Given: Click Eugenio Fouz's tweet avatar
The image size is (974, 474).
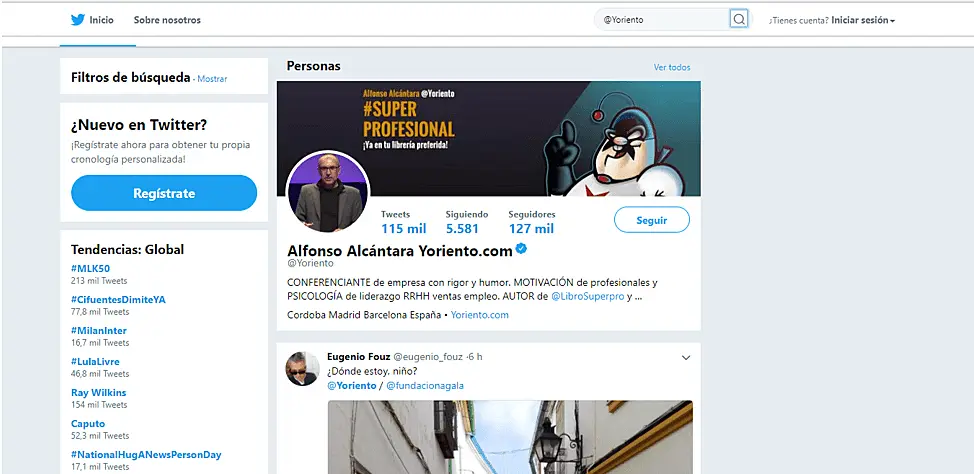Looking at the screenshot, I should tap(302, 368).
